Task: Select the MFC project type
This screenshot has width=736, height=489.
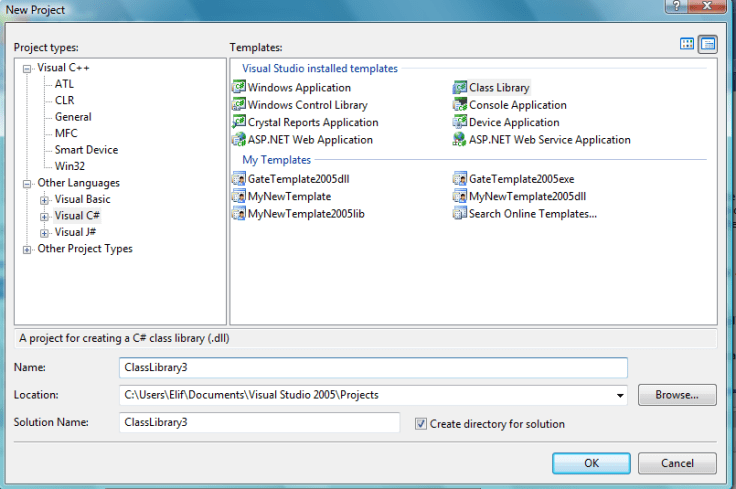Action: pos(66,133)
